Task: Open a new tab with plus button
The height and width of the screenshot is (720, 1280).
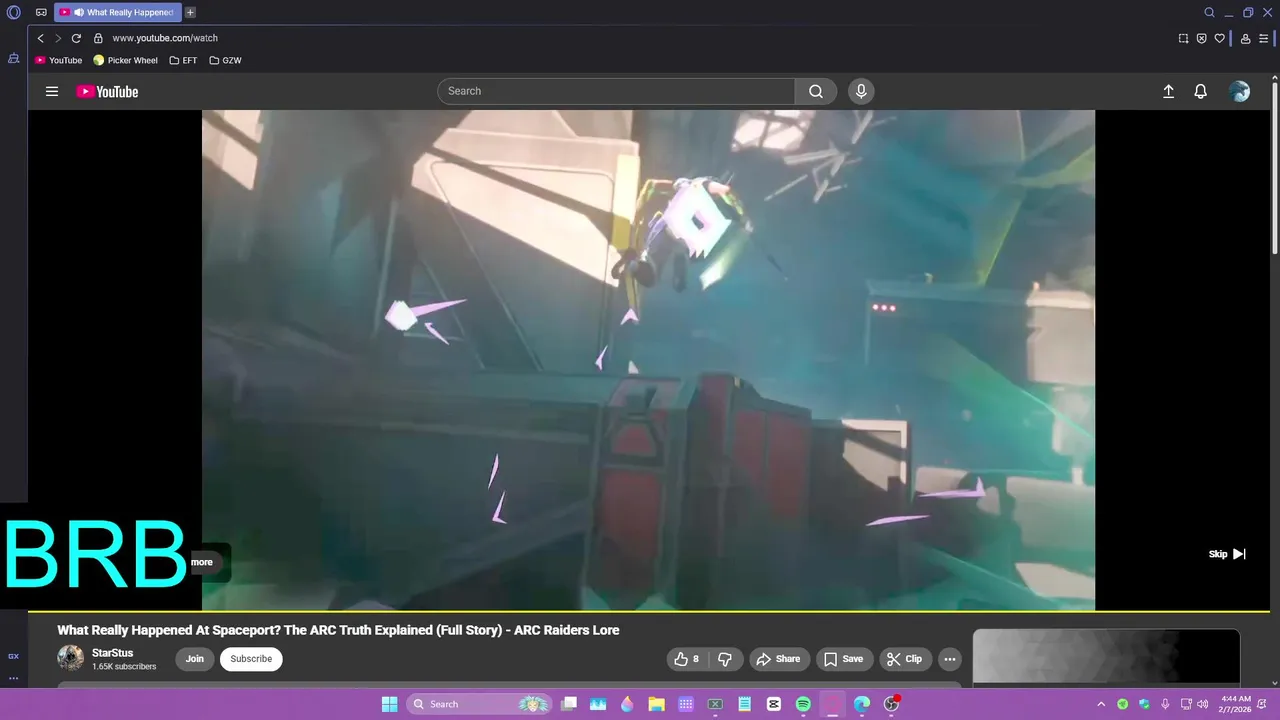Action: coord(190,13)
